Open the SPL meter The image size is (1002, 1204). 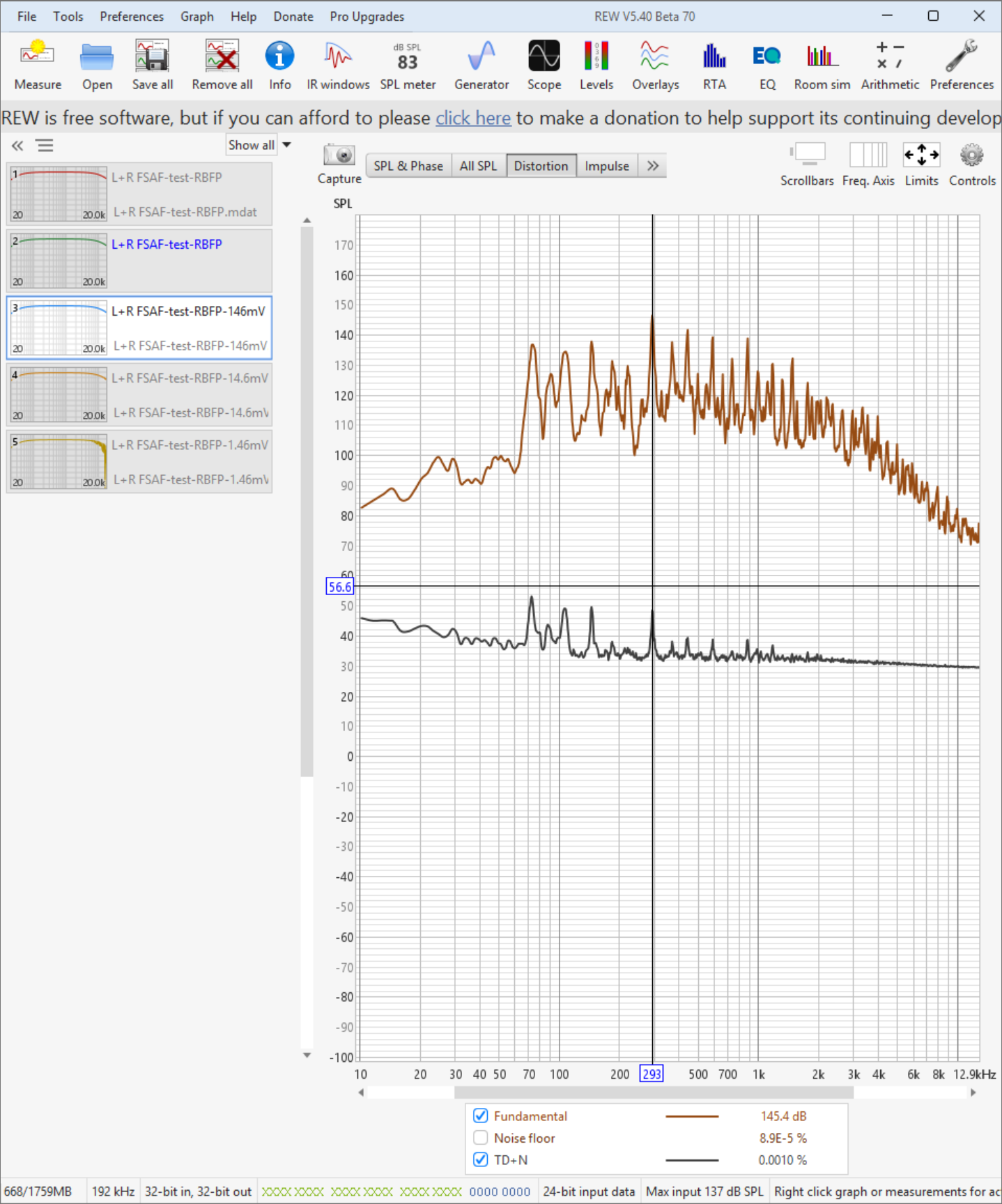[408, 65]
